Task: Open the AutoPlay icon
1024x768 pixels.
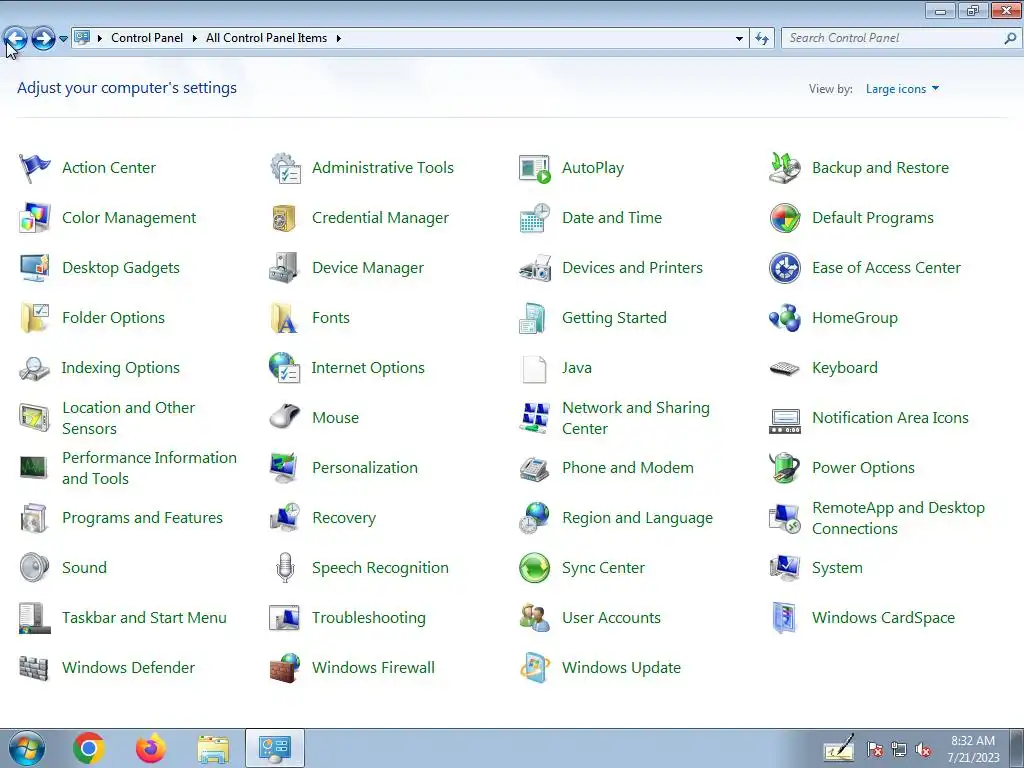Action: point(534,168)
